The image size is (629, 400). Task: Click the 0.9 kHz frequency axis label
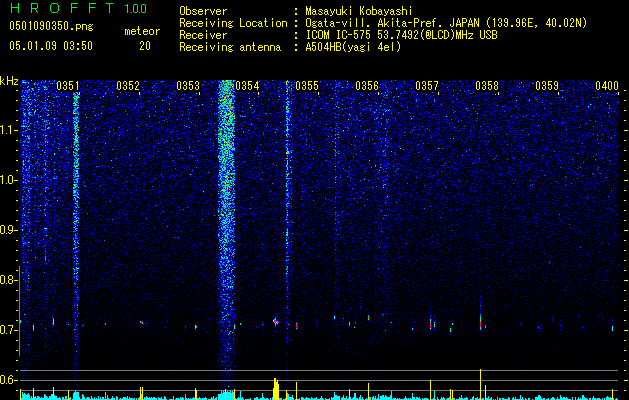(x=8, y=230)
